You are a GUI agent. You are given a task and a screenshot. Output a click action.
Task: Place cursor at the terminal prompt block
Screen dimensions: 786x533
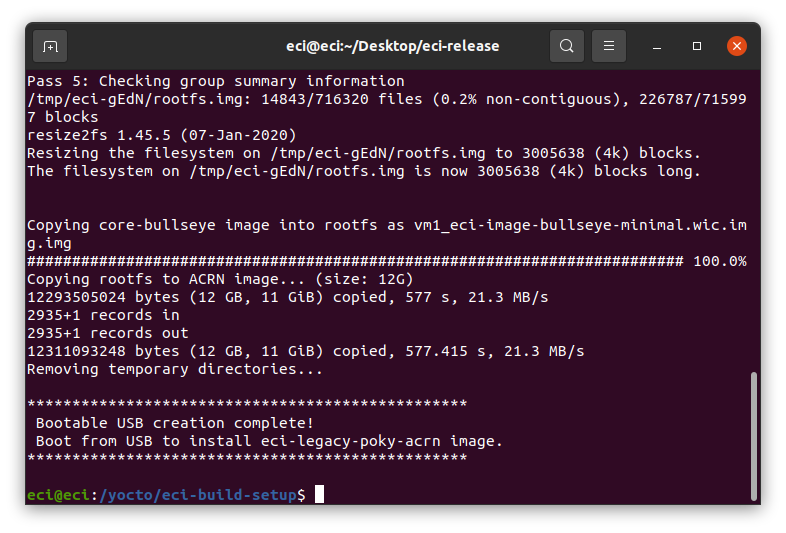[319, 494]
